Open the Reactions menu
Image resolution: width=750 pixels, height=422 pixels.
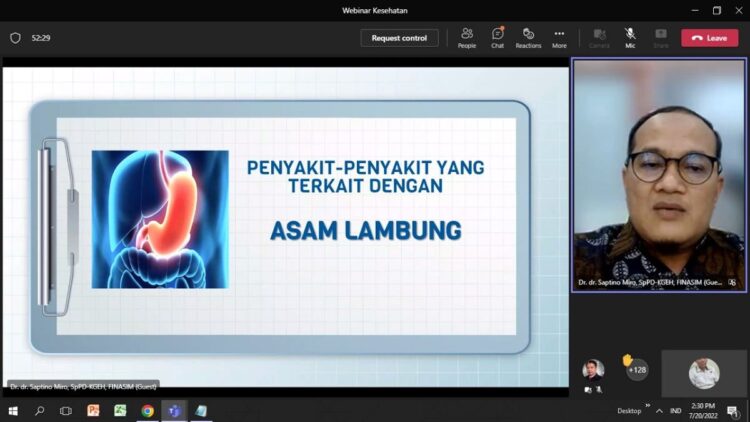click(x=528, y=38)
